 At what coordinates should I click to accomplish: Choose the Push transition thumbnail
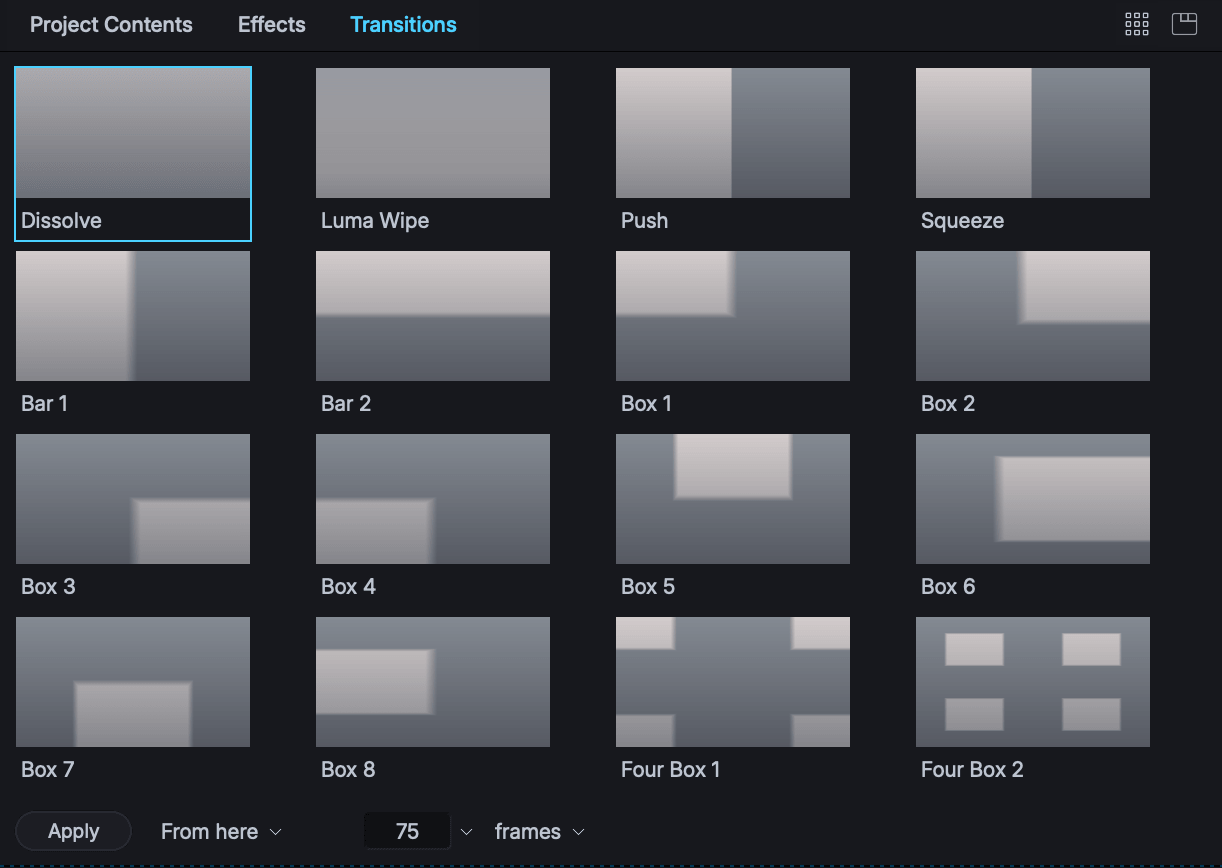pyautogui.click(x=733, y=133)
